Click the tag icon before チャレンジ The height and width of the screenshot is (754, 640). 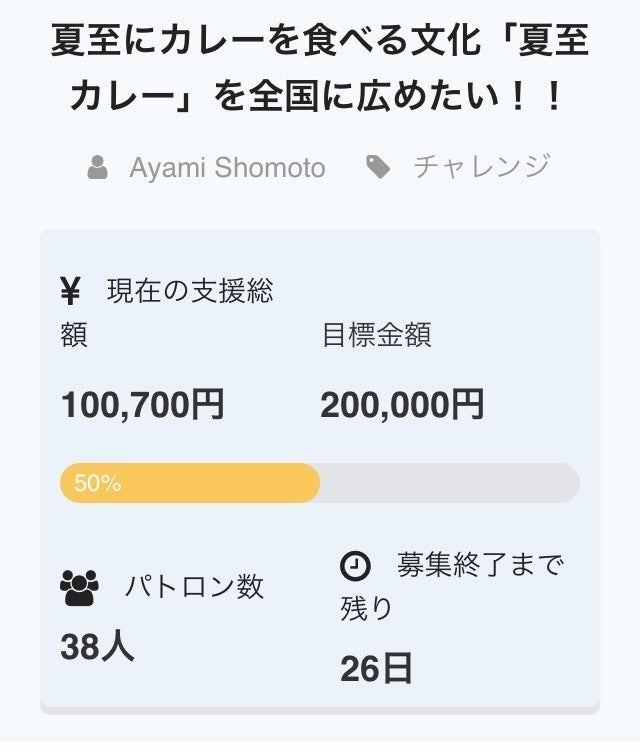click(x=378, y=167)
